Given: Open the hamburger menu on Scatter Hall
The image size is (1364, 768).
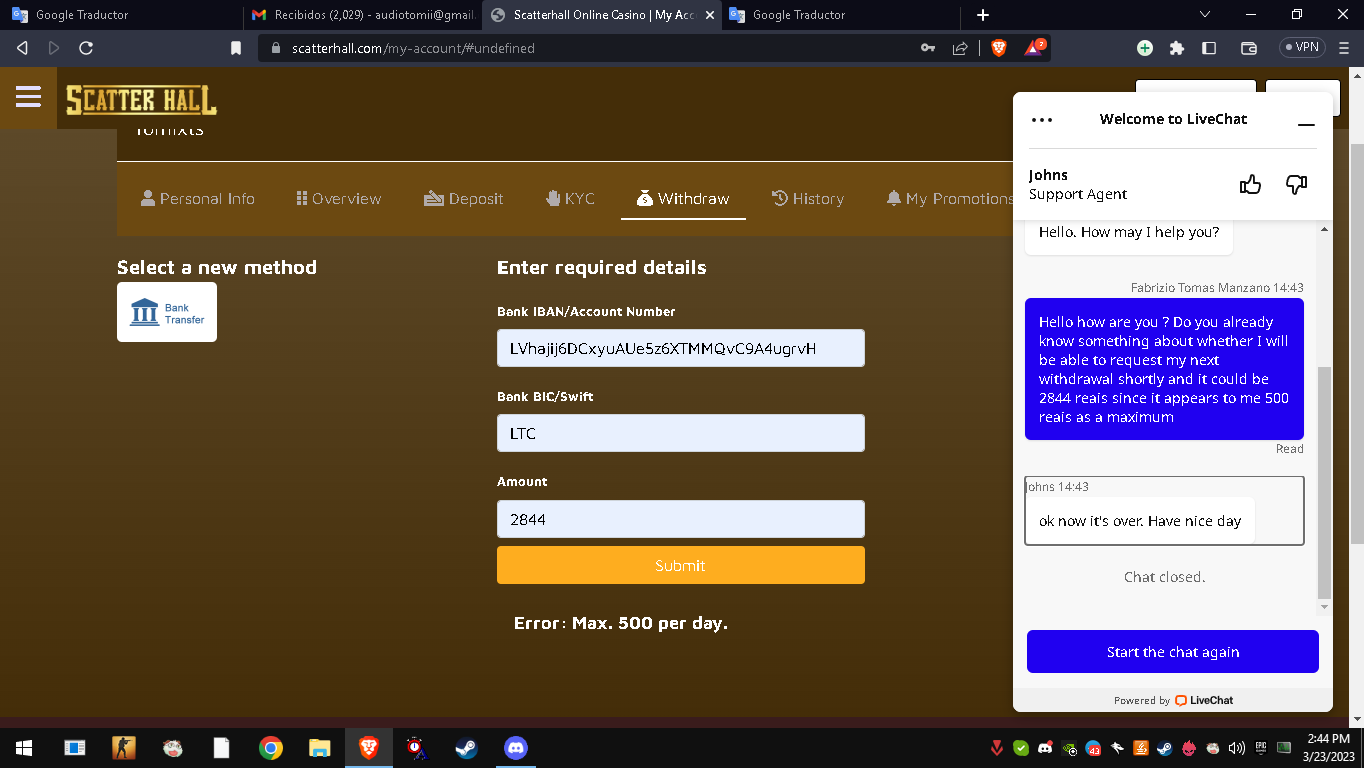Looking at the screenshot, I should pyautogui.click(x=28, y=97).
